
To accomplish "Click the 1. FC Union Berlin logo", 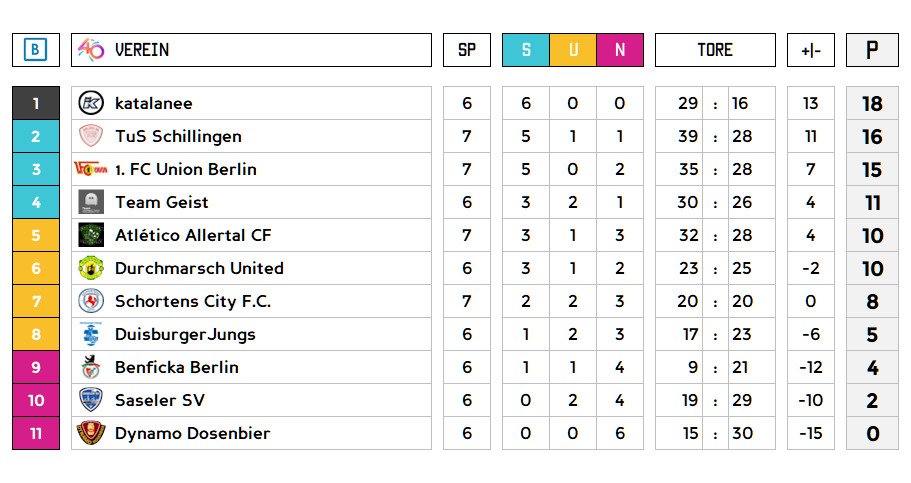I will click(x=91, y=169).
